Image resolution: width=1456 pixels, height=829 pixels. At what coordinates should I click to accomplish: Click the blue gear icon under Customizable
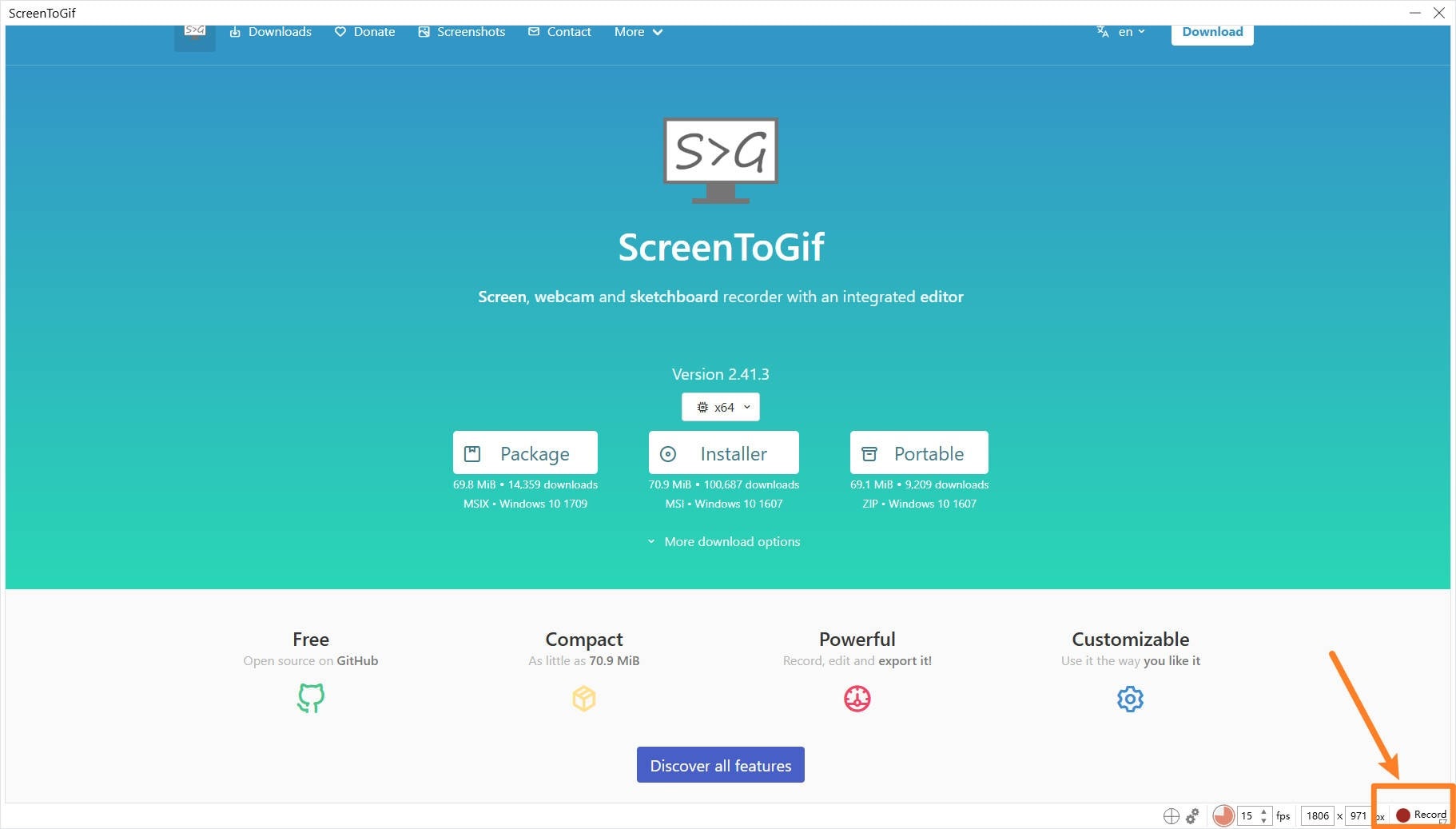[1130, 699]
